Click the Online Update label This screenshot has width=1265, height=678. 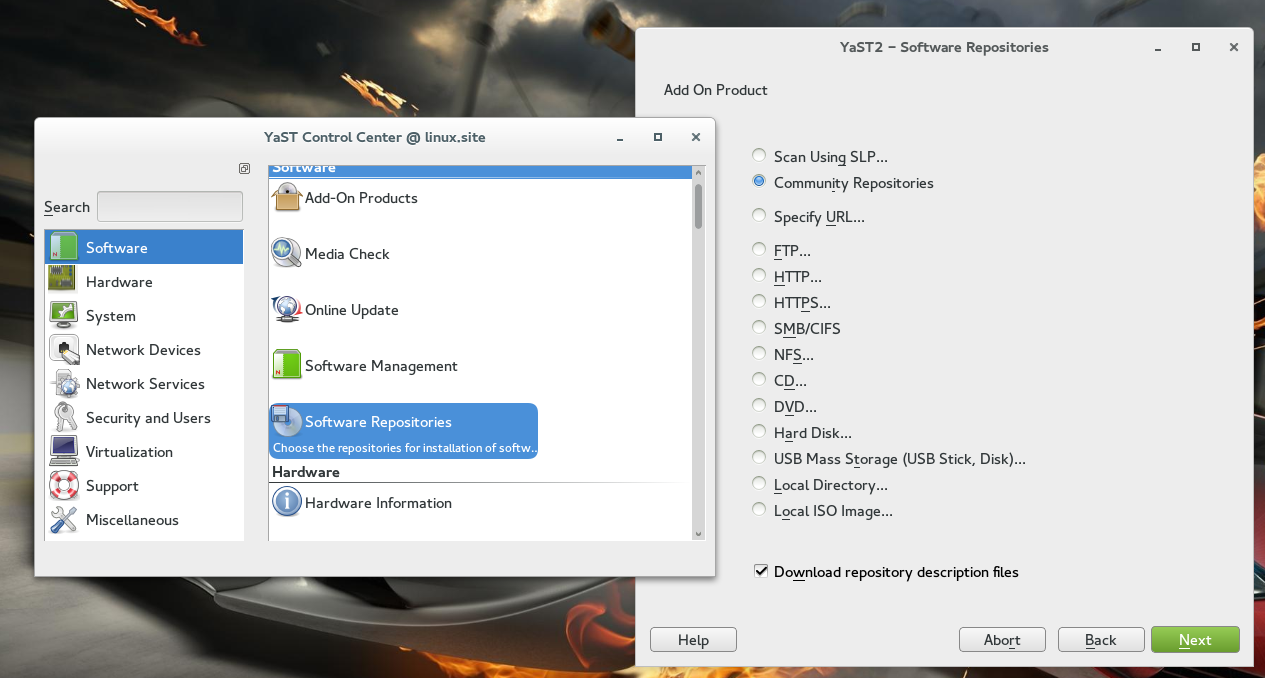point(352,310)
